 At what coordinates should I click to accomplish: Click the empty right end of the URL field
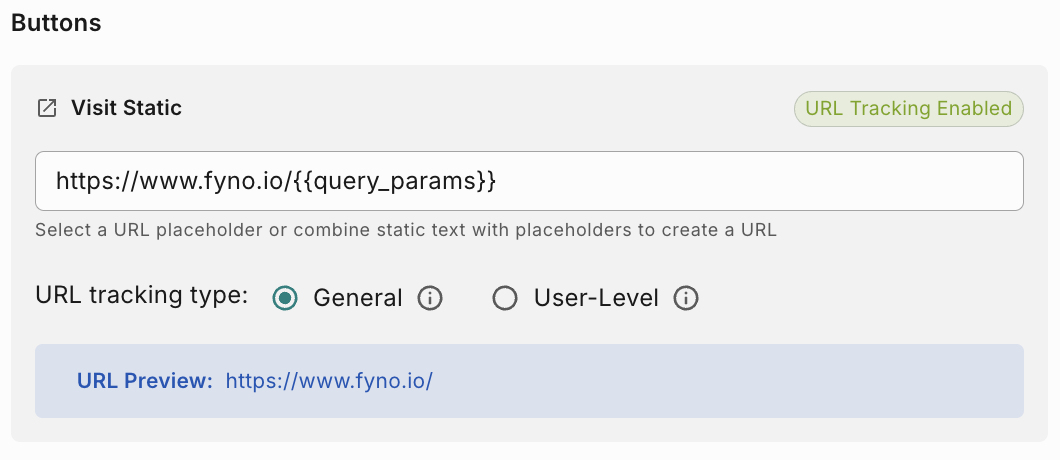coord(900,181)
